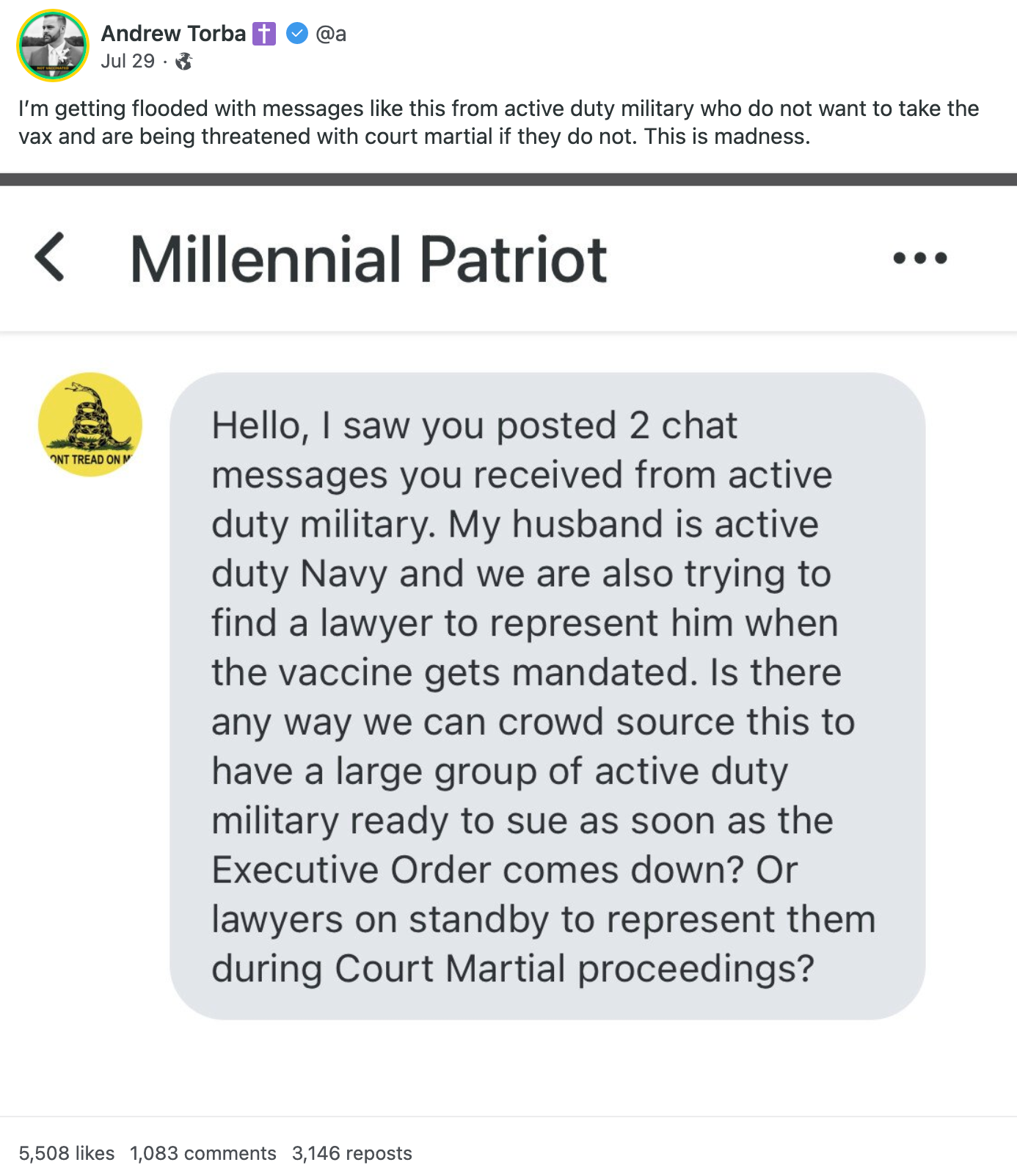Open Andrew Torba's profile picture

(x=53, y=46)
